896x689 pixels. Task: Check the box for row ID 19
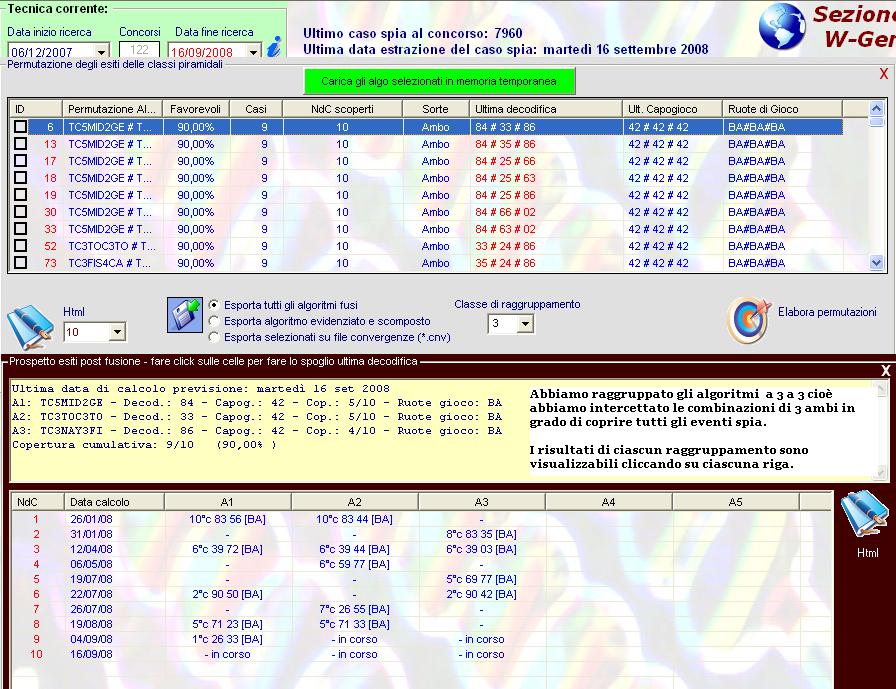(x=21, y=195)
